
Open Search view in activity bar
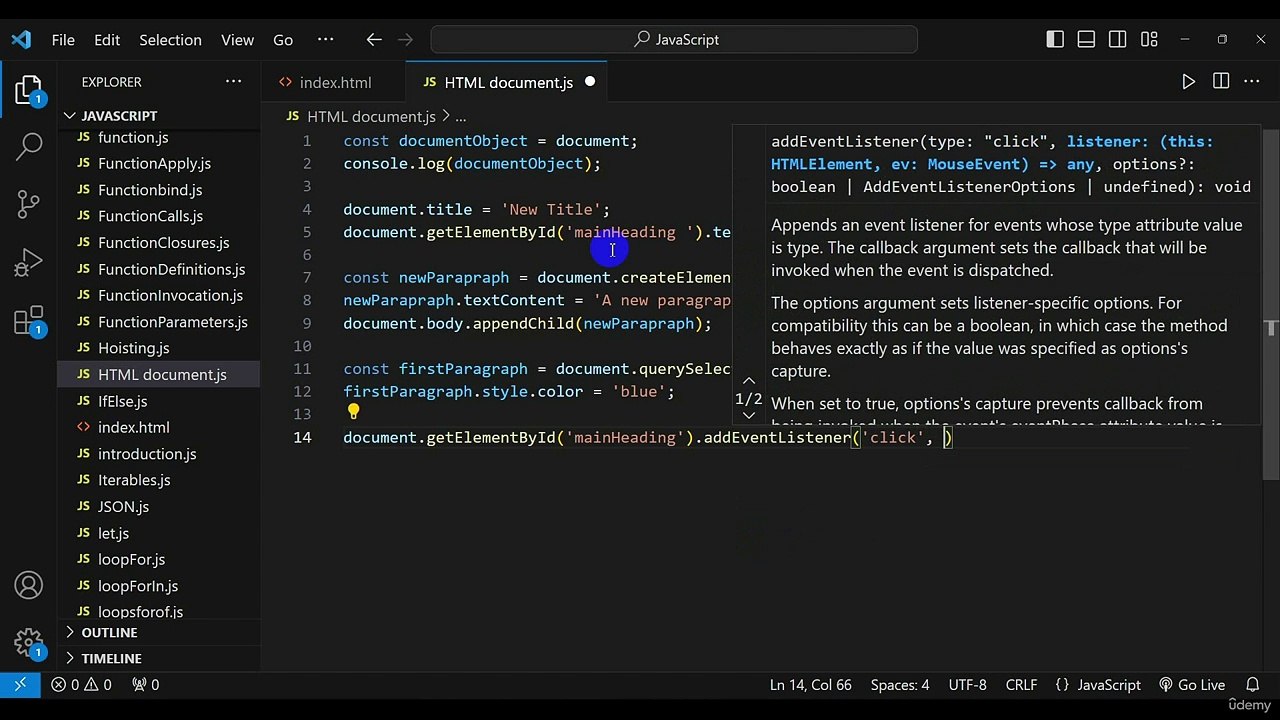29,147
